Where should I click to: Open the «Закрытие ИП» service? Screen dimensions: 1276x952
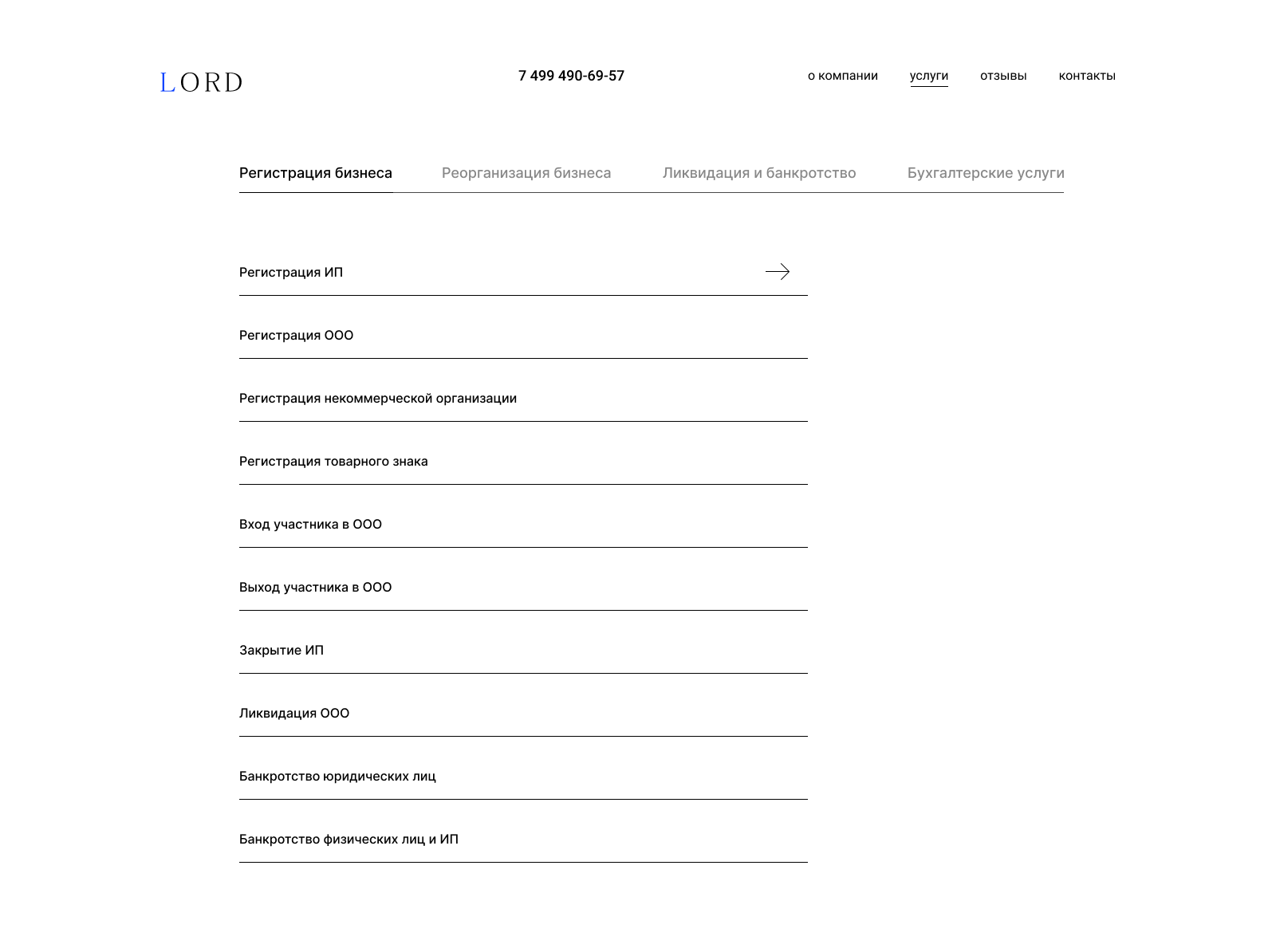click(x=523, y=650)
